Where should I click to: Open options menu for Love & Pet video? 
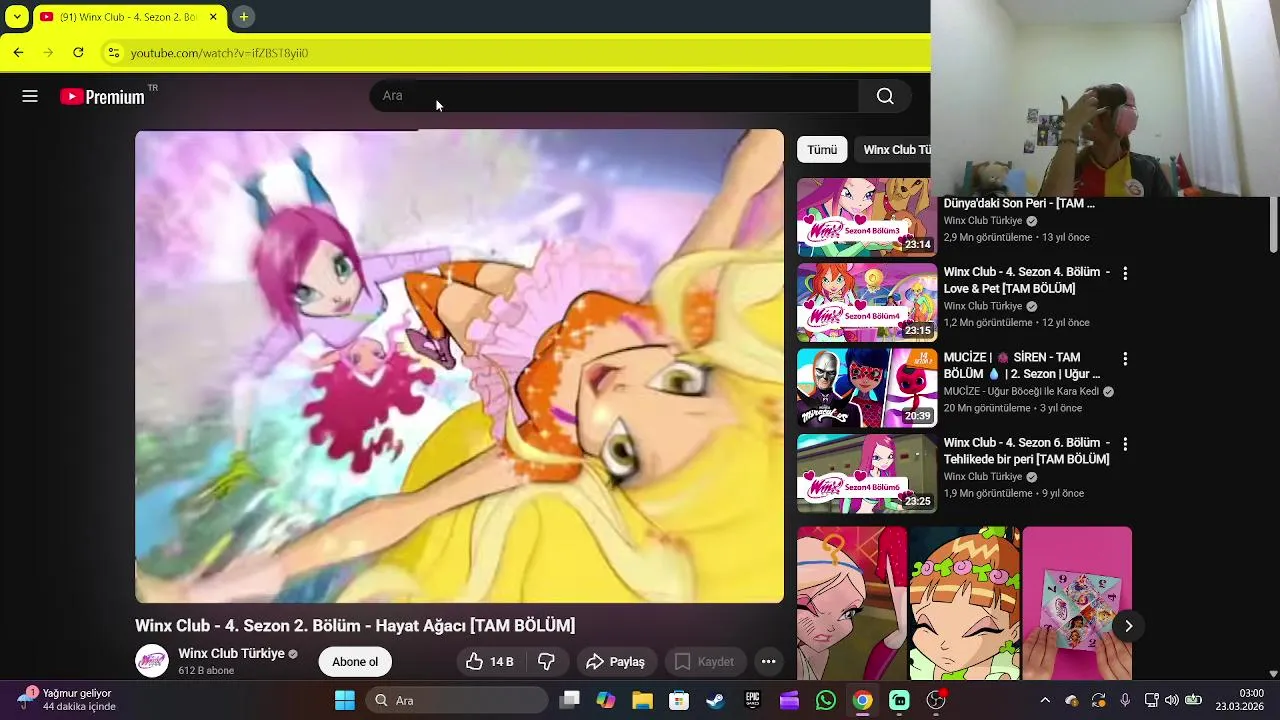click(1125, 273)
